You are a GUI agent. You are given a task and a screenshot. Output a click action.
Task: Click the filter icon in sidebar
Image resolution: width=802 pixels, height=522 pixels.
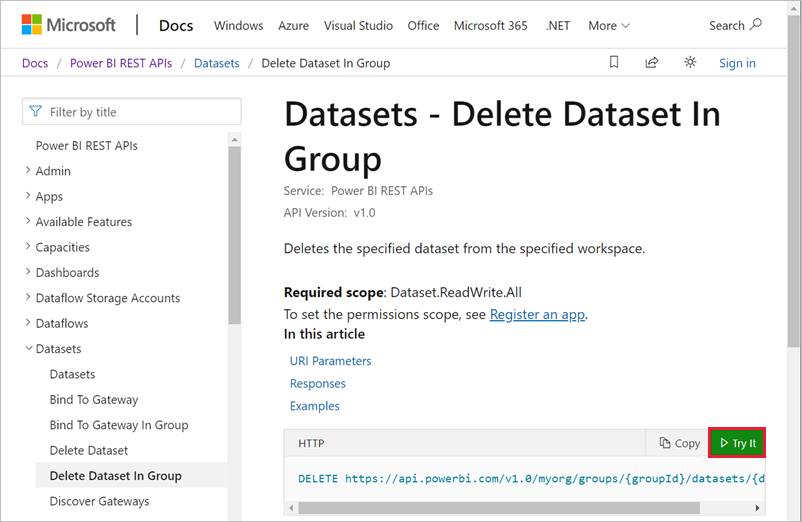[x=36, y=112]
